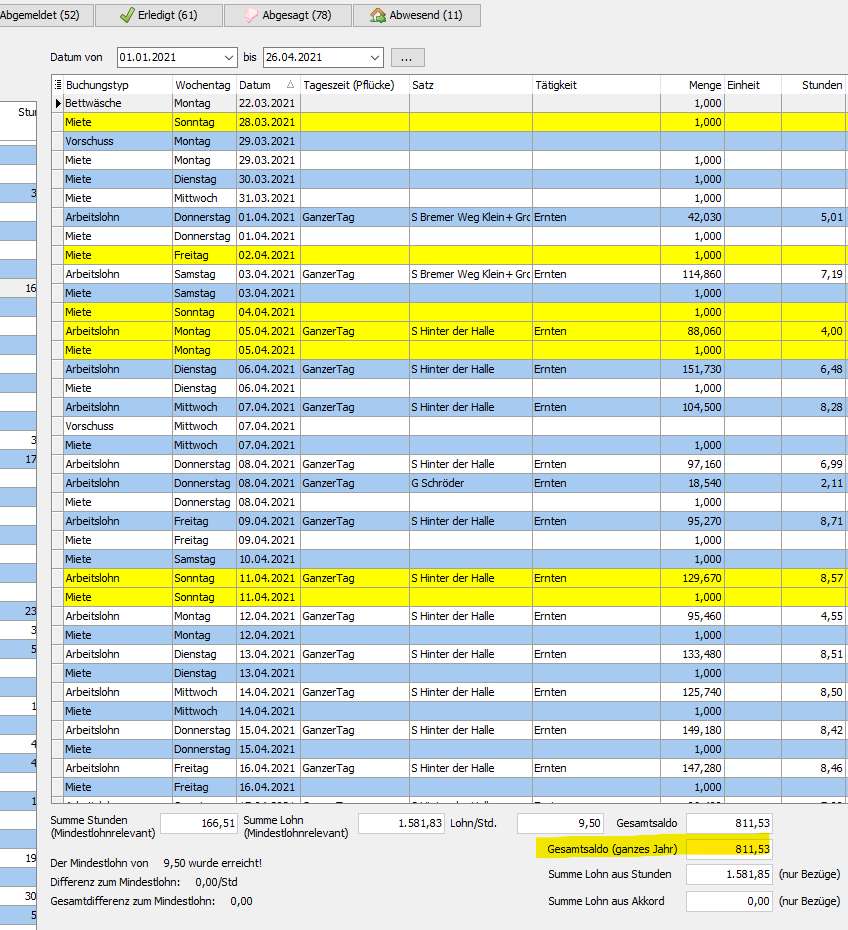848x930 pixels.
Task: Click the Satz column header
Action: coord(471,85)
